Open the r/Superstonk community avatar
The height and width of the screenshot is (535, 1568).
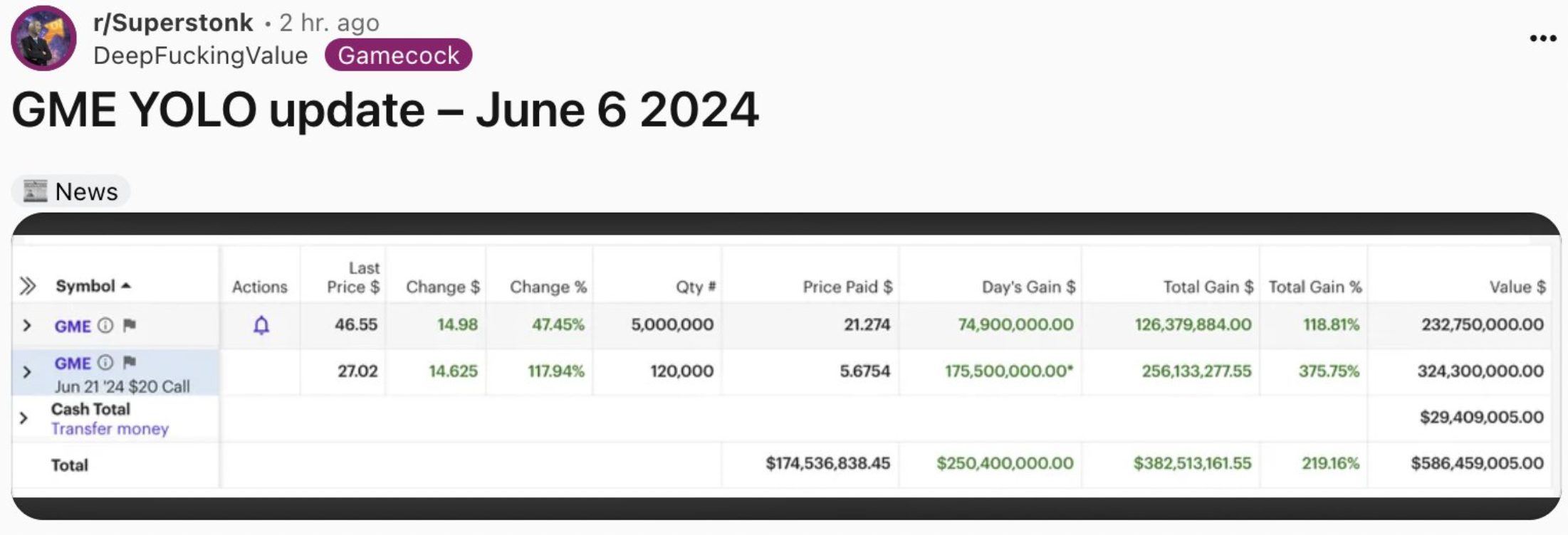click(x=43, y=38)
